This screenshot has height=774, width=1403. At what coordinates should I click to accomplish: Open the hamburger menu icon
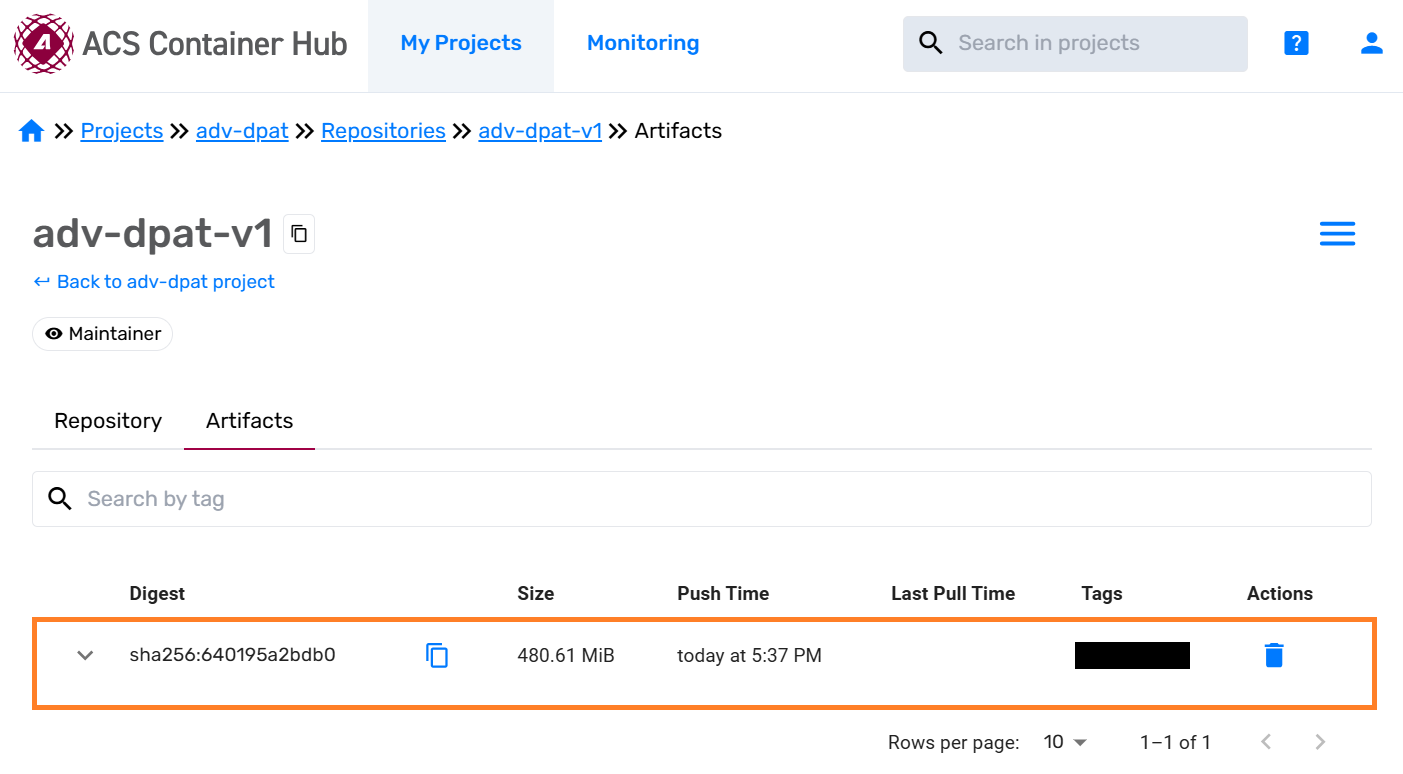click(x=1337, y=234)
